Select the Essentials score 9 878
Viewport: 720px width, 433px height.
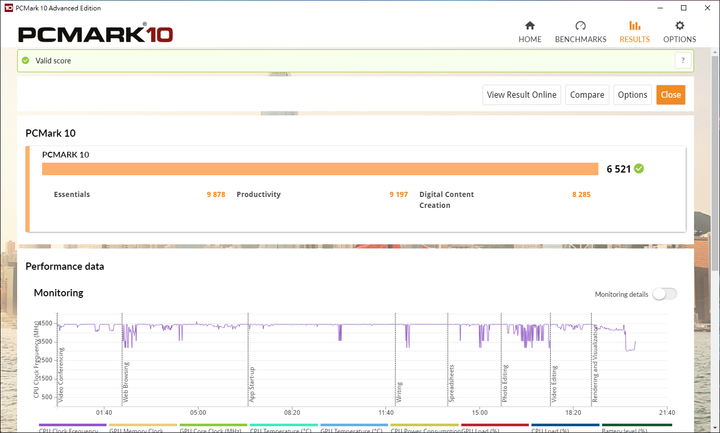[216, 194]
